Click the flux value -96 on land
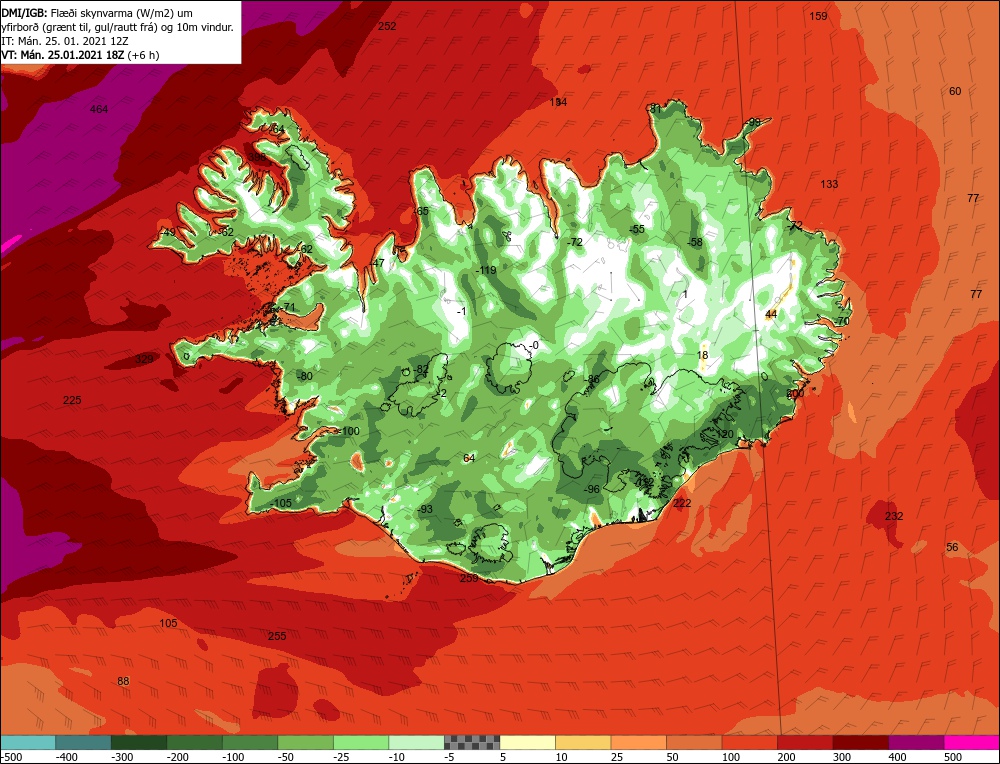This screenshot has height=764, width=1000. 592,489
